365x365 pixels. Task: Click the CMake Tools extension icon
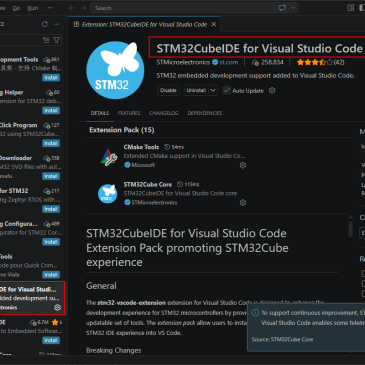point(108,156)
